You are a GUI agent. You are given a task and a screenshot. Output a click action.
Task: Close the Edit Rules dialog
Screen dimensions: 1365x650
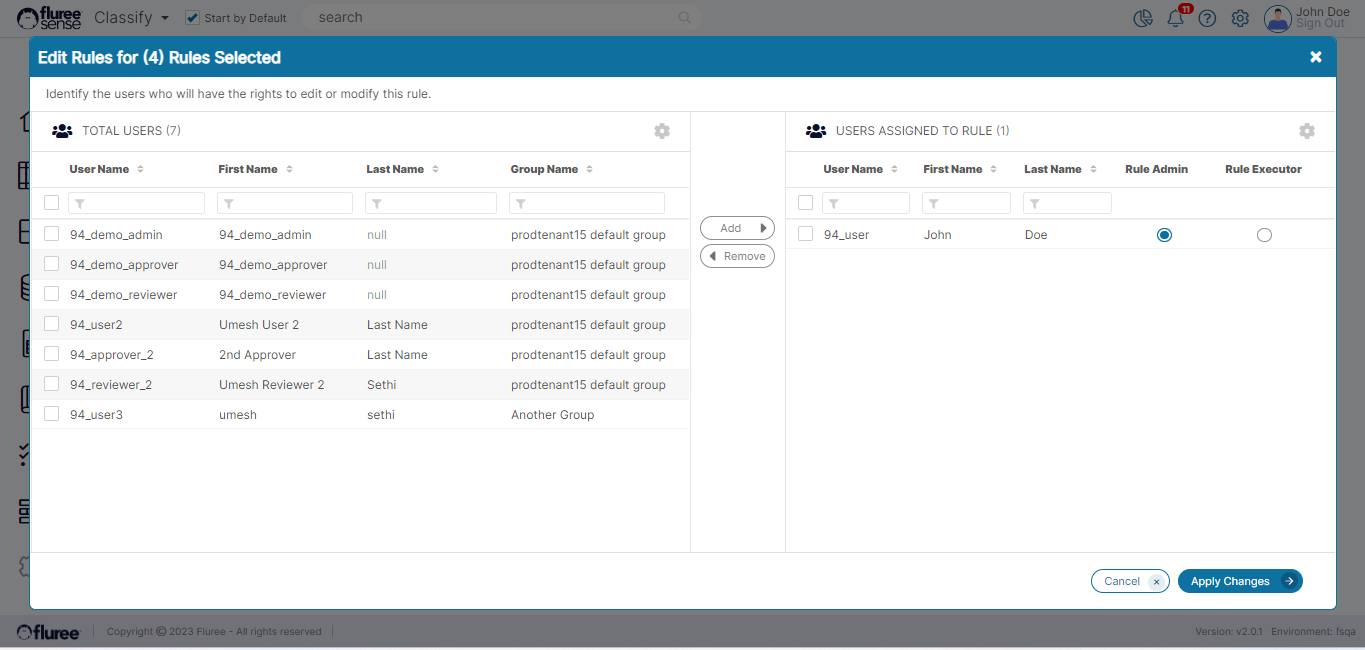coord(1316,57)
